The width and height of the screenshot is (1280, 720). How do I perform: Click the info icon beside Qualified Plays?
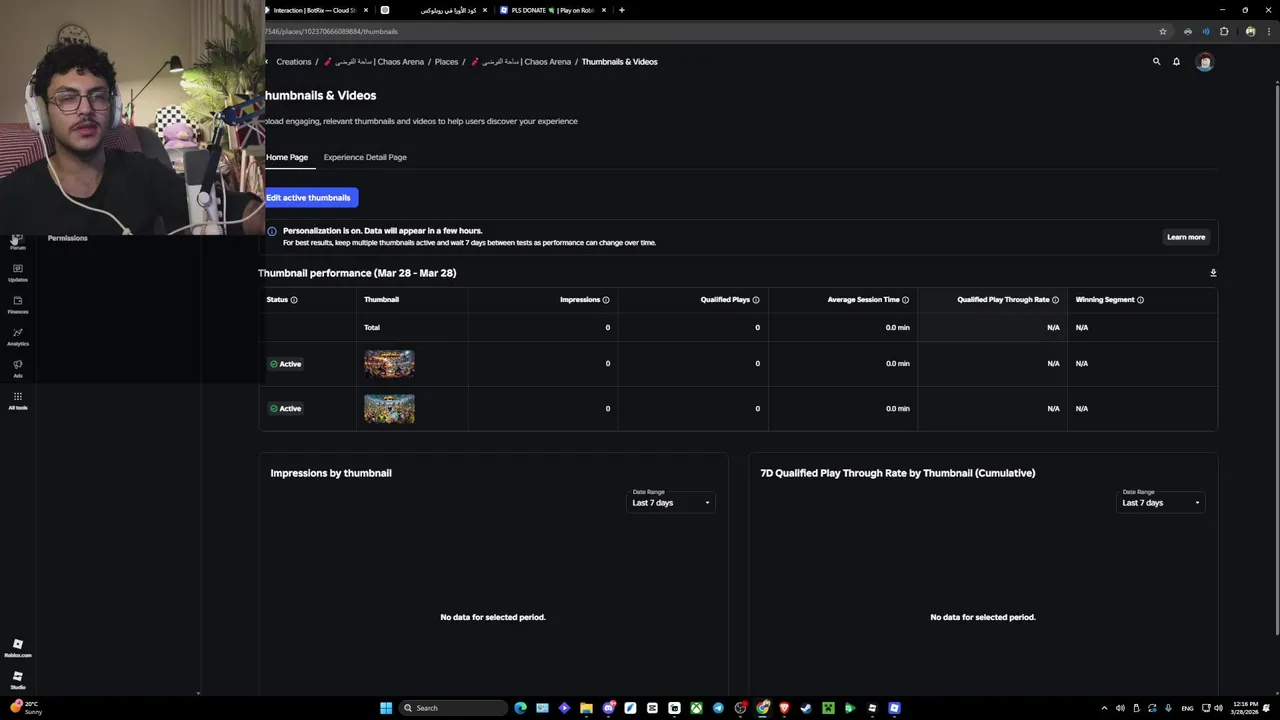[x=756, y=300]
